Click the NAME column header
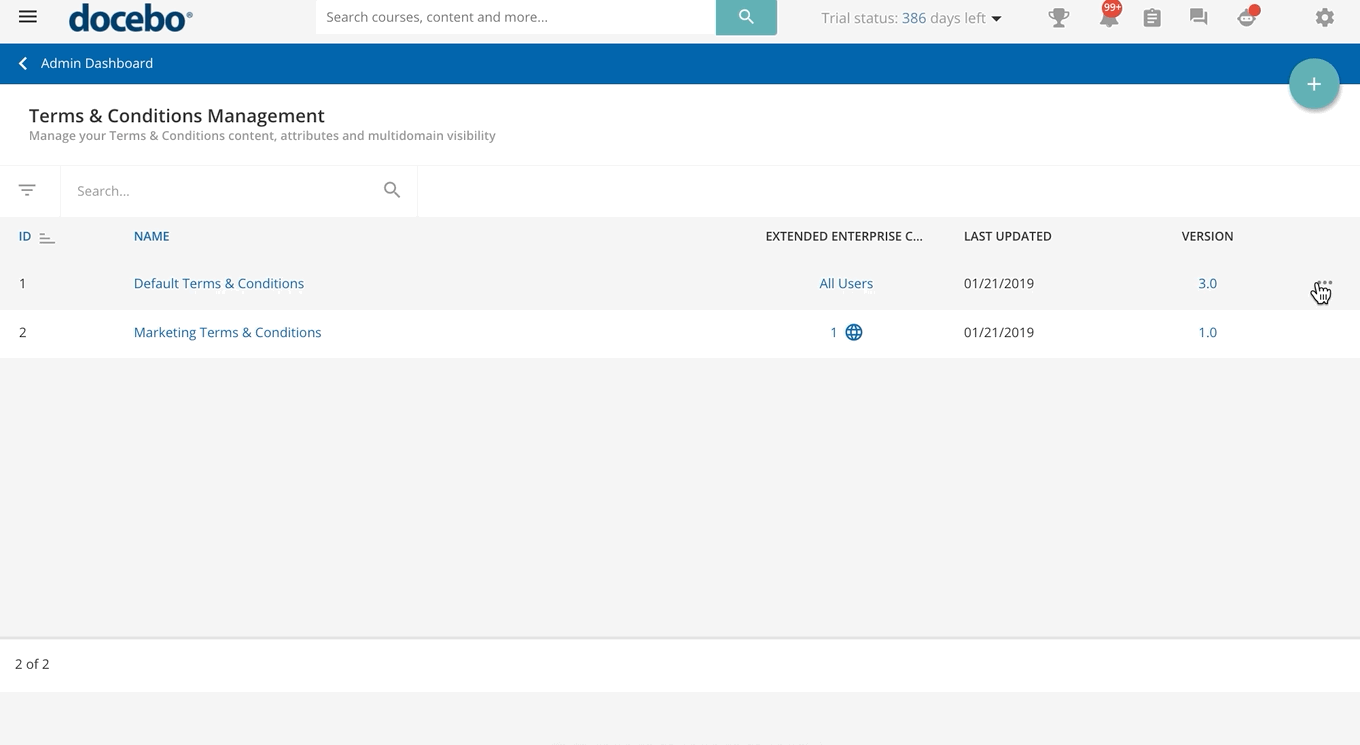Viewport: 1360px width, 745px height. click(x=151, y=237)
